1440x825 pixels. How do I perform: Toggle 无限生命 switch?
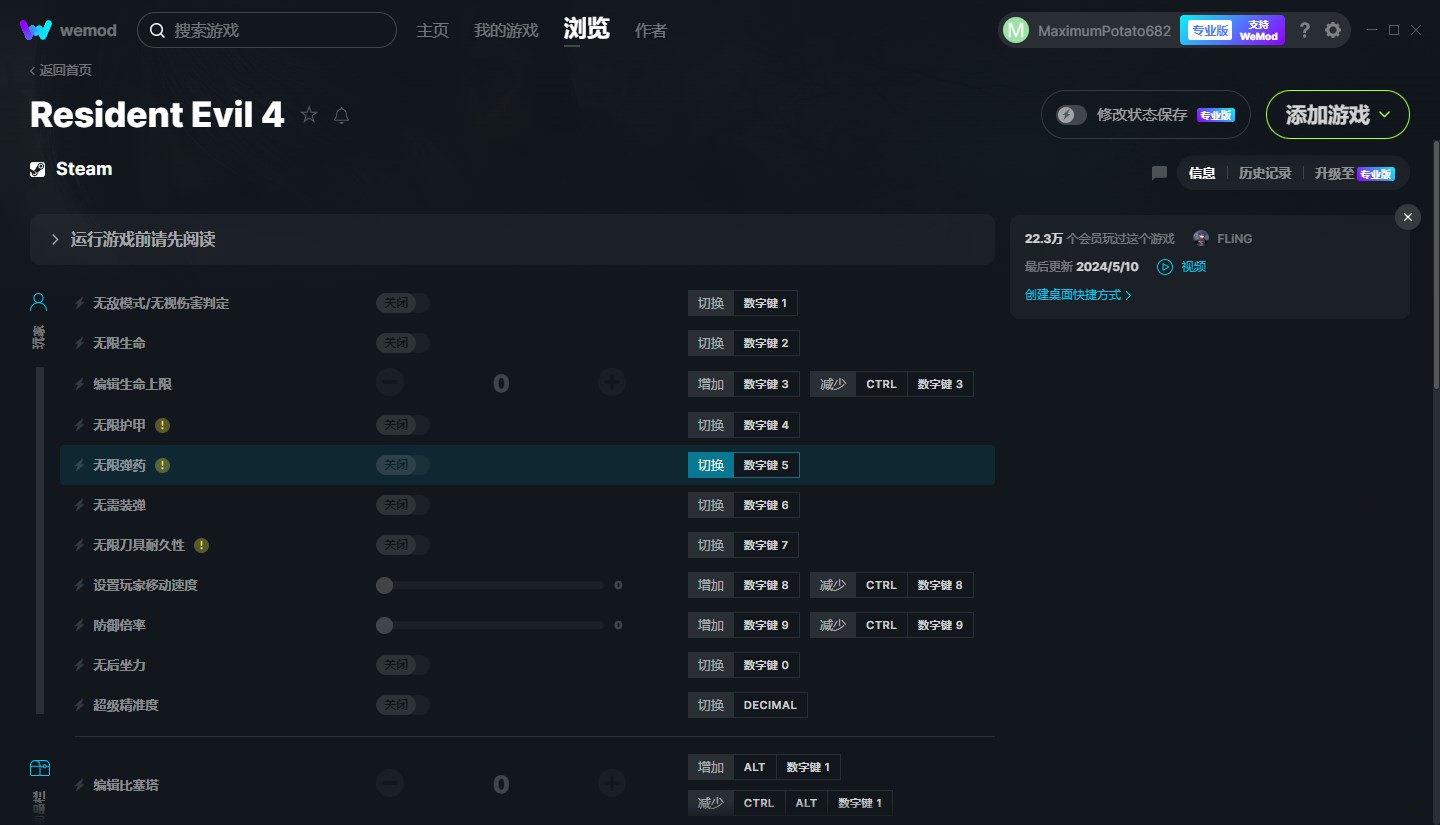click(403, 343)
